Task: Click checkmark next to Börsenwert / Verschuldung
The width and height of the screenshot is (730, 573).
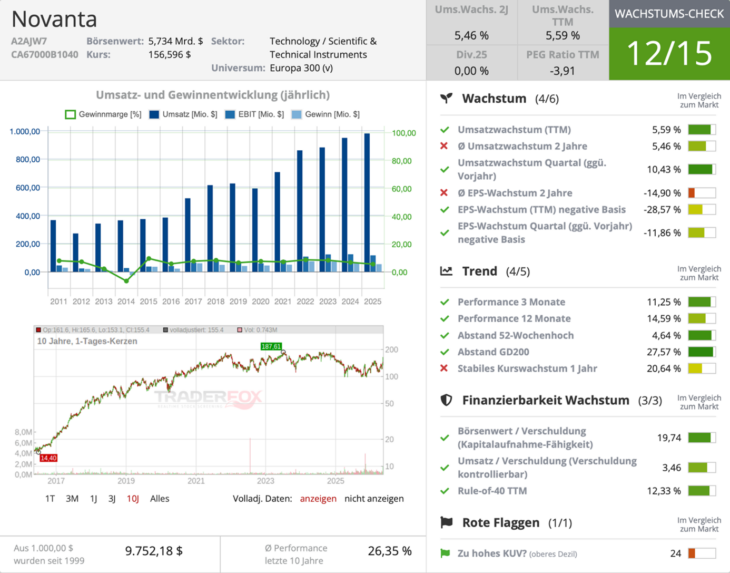Action: 445,438
